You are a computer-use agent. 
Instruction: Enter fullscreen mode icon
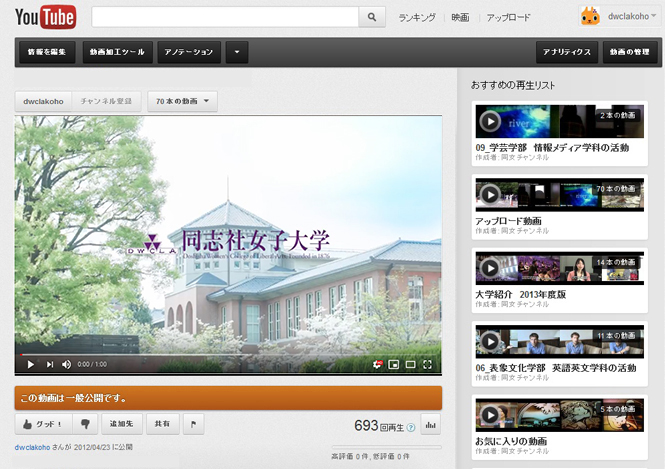[x=428, y=364]
